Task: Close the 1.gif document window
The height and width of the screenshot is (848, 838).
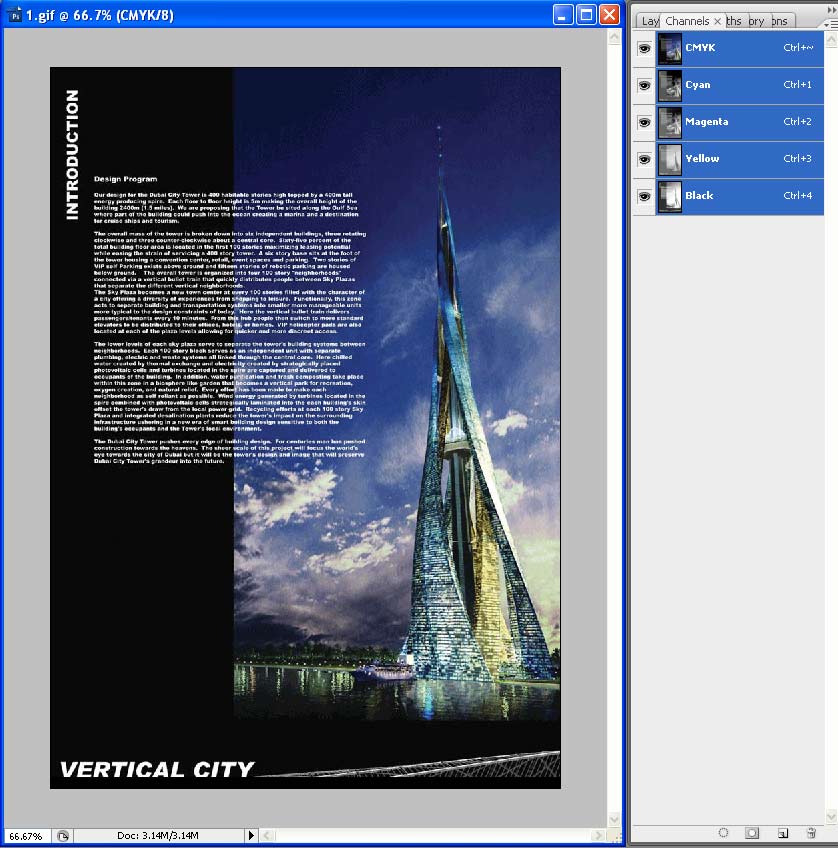Action: coord(610,15)
